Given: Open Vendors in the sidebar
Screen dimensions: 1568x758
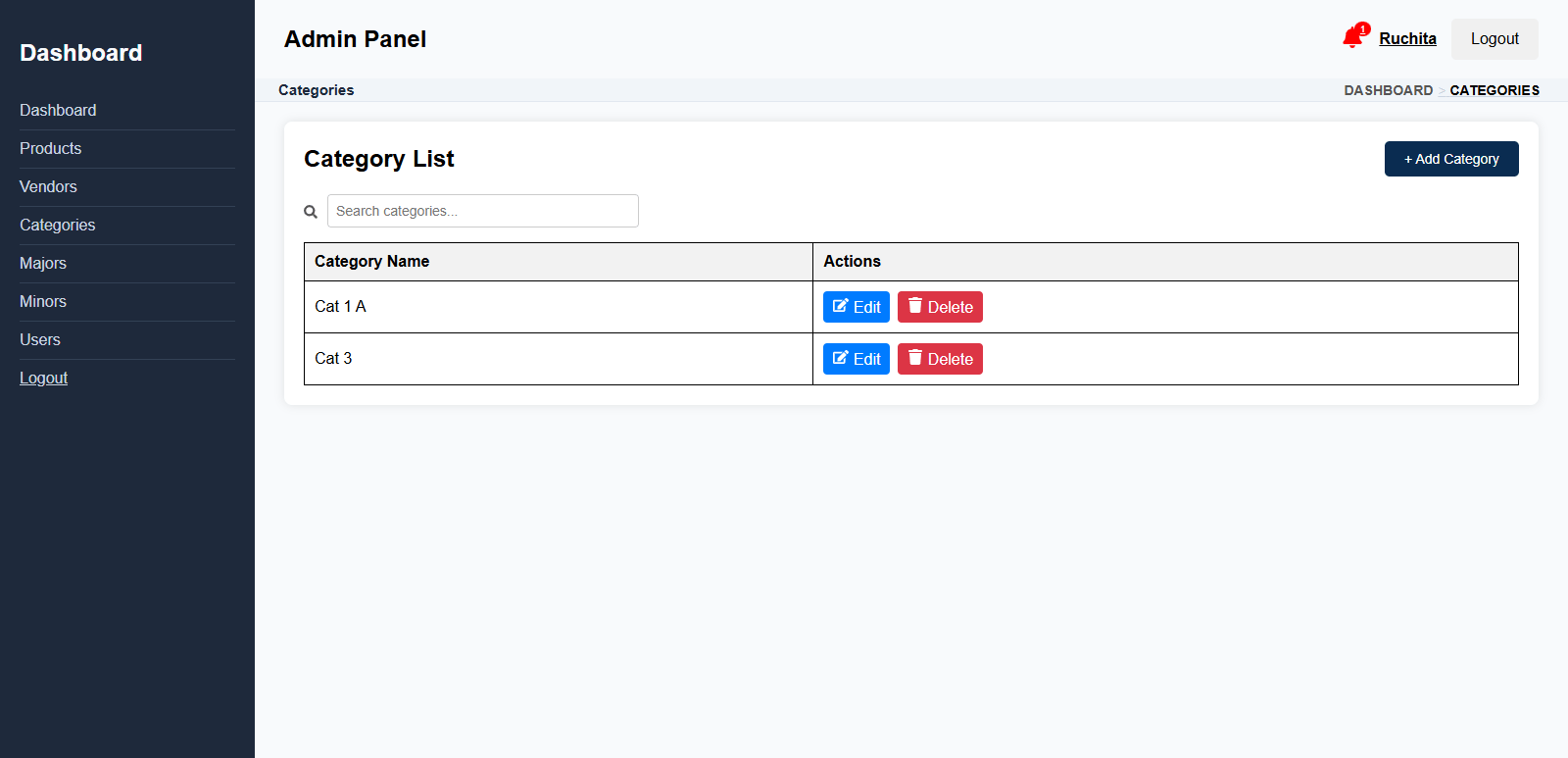Looking at the screenshot, I should (48, 187).
